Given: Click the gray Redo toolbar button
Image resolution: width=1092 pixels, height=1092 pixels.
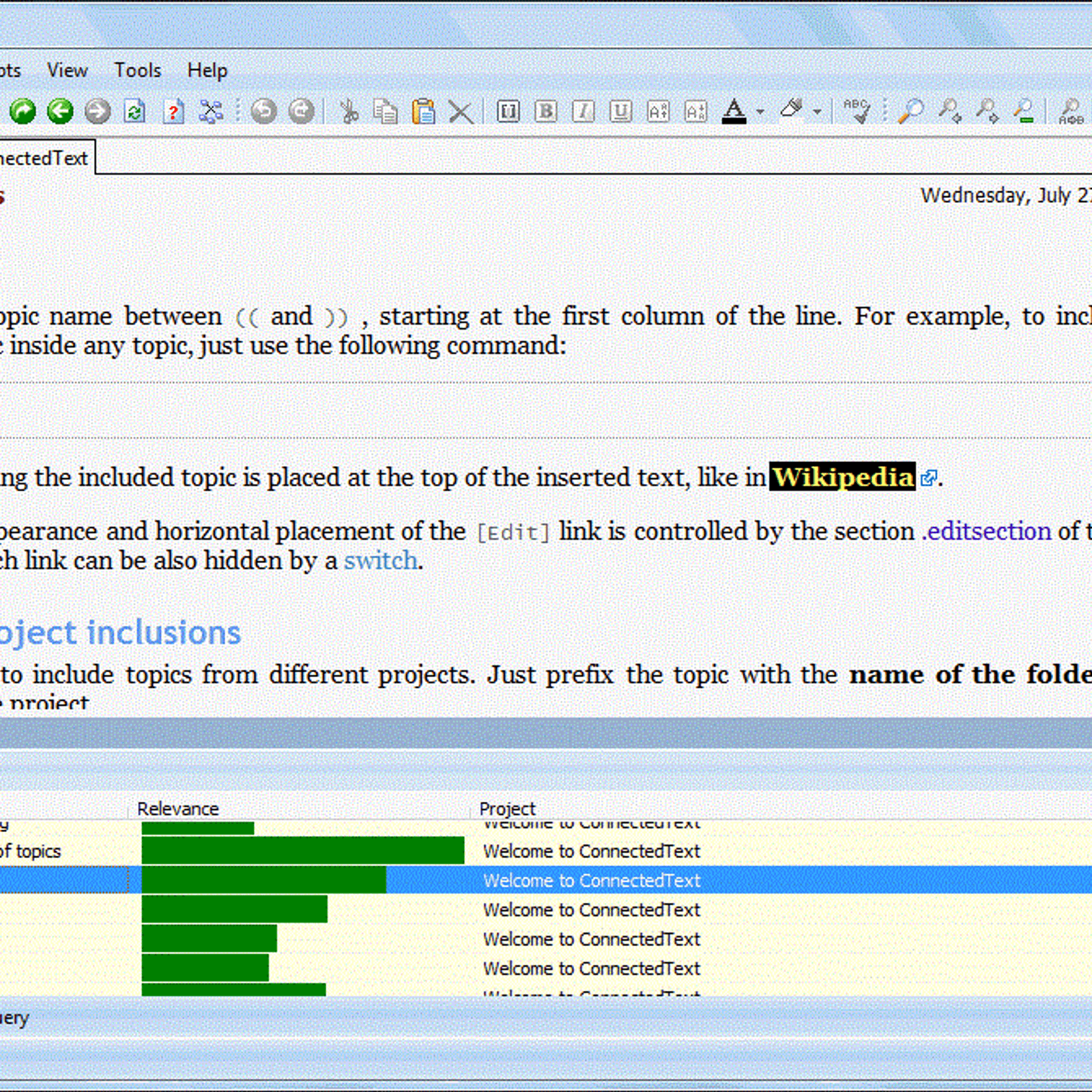Looking at the screenshot, I should (301, 111).
